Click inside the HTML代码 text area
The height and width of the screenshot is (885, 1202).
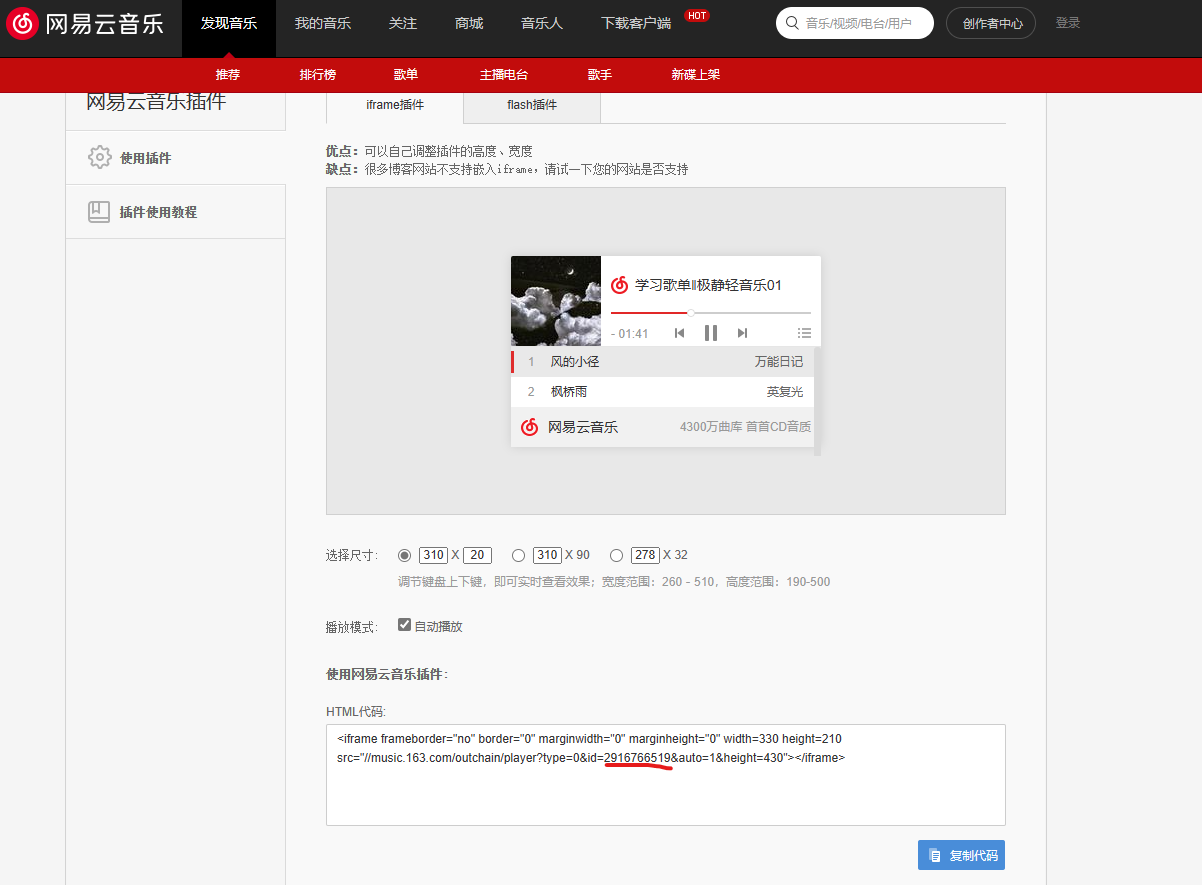pyautogui.click(x=666, y=775)
